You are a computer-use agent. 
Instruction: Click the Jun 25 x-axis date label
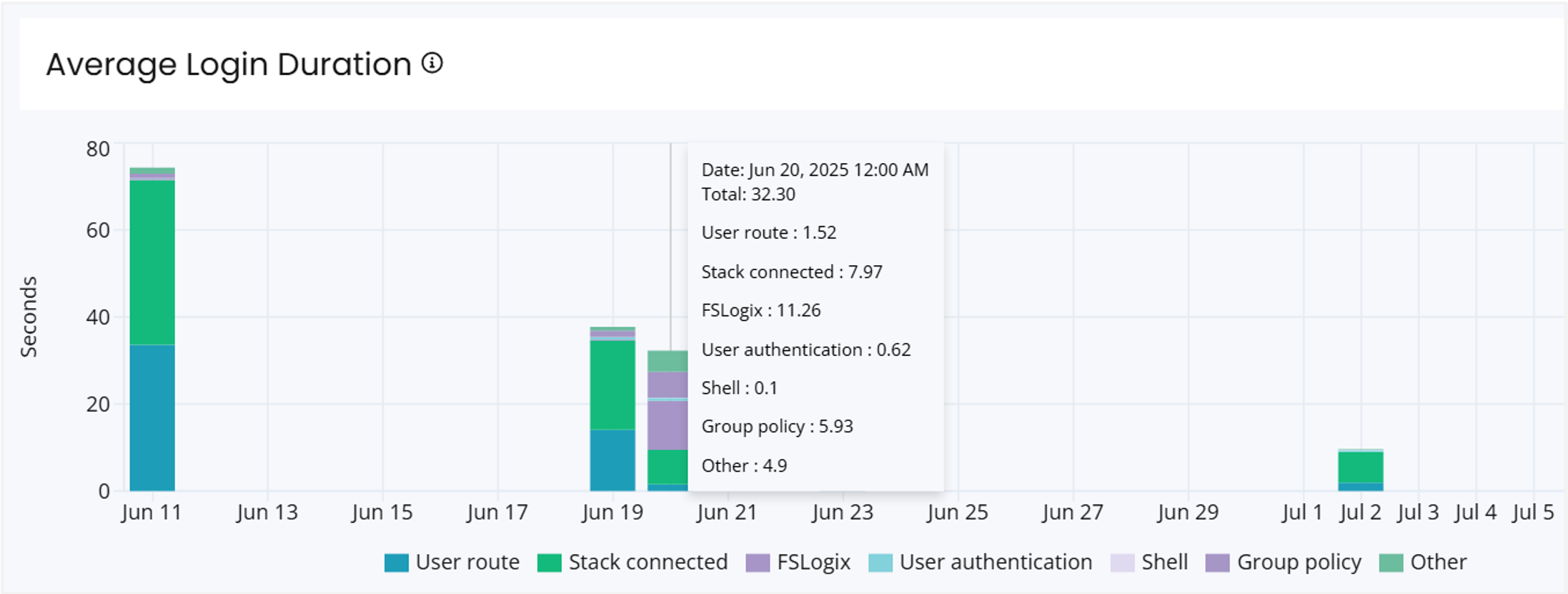tap(957, 513)
